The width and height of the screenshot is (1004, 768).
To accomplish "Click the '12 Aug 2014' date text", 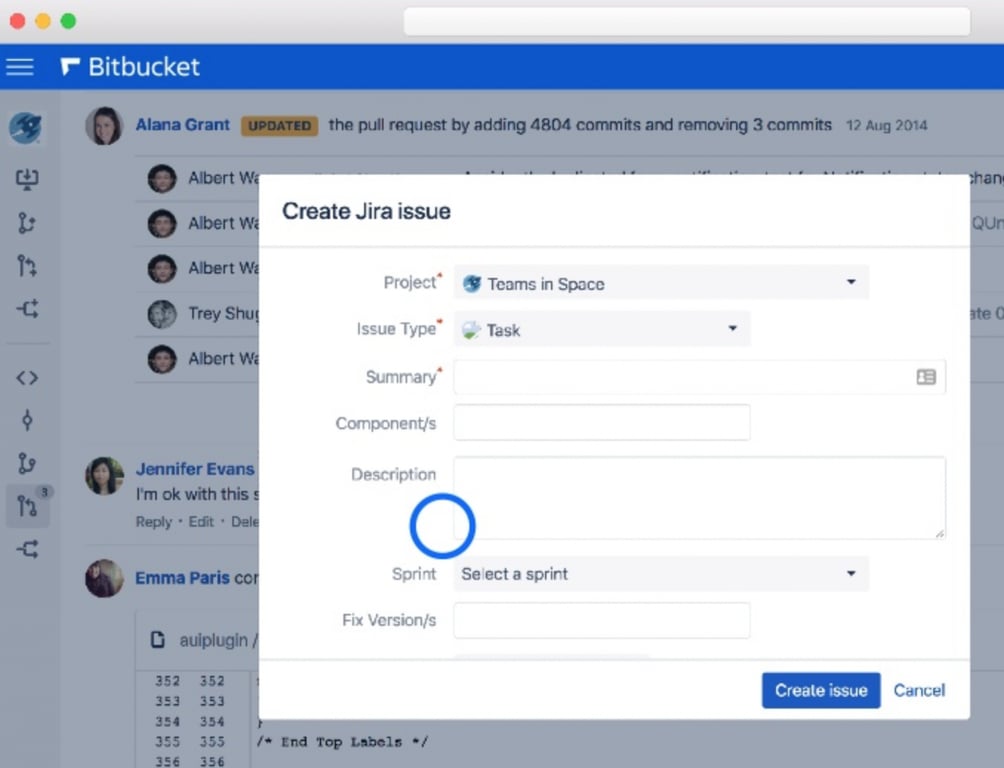I will pyautogui.click(x=887, y=126).
